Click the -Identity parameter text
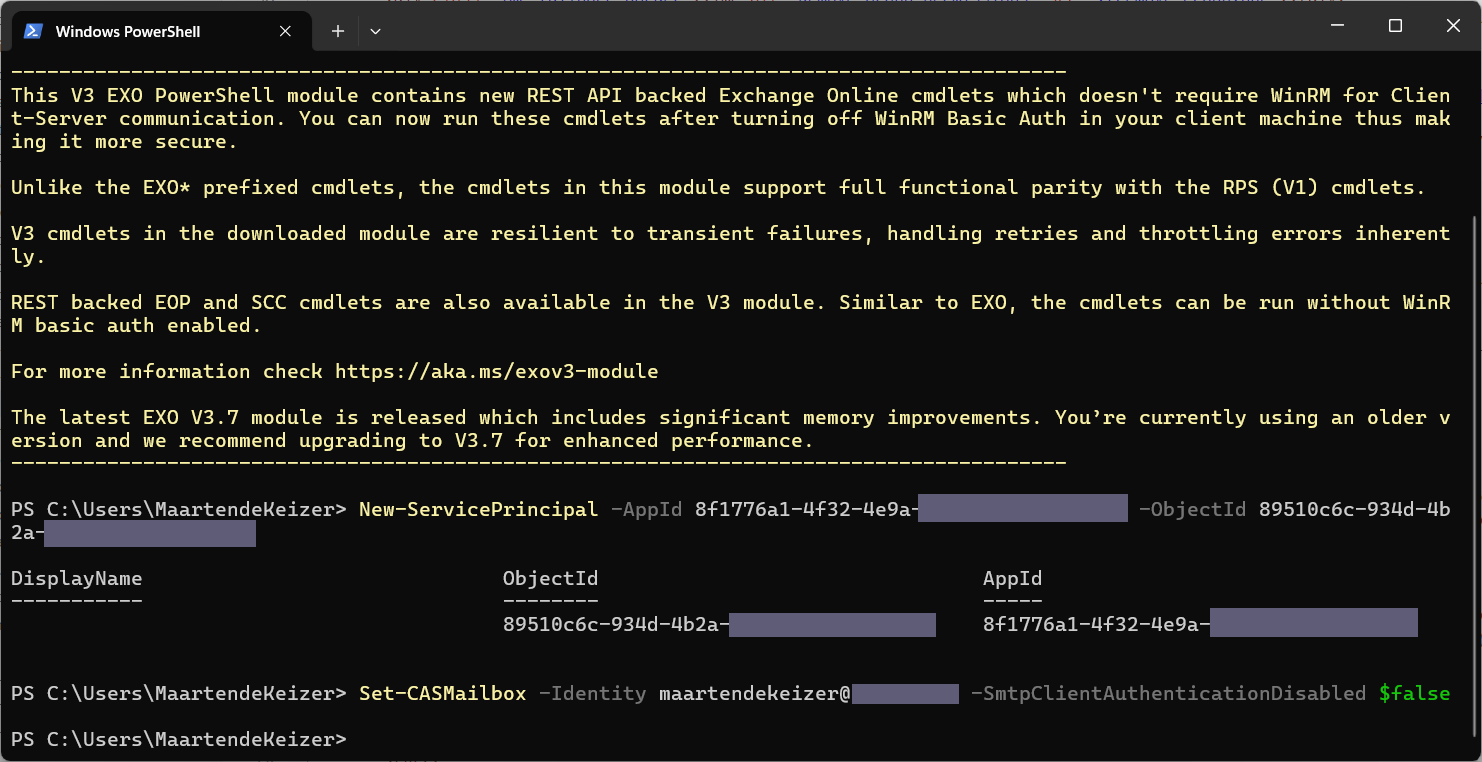The width and height of the screenshot is (1482, 762). (x=592, y=694)
